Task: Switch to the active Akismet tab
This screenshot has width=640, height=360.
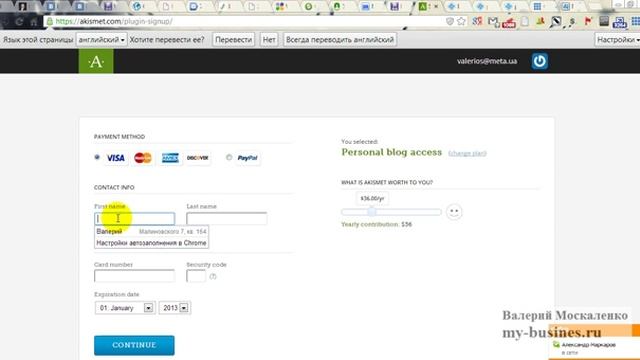Action: 427,7
